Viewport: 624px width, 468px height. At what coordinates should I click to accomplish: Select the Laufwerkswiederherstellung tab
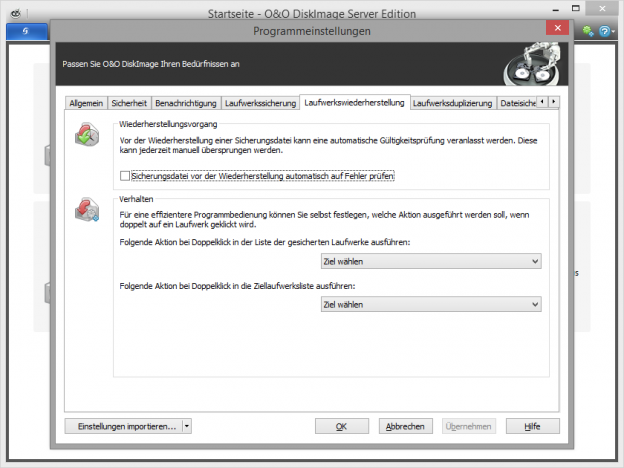354,102
